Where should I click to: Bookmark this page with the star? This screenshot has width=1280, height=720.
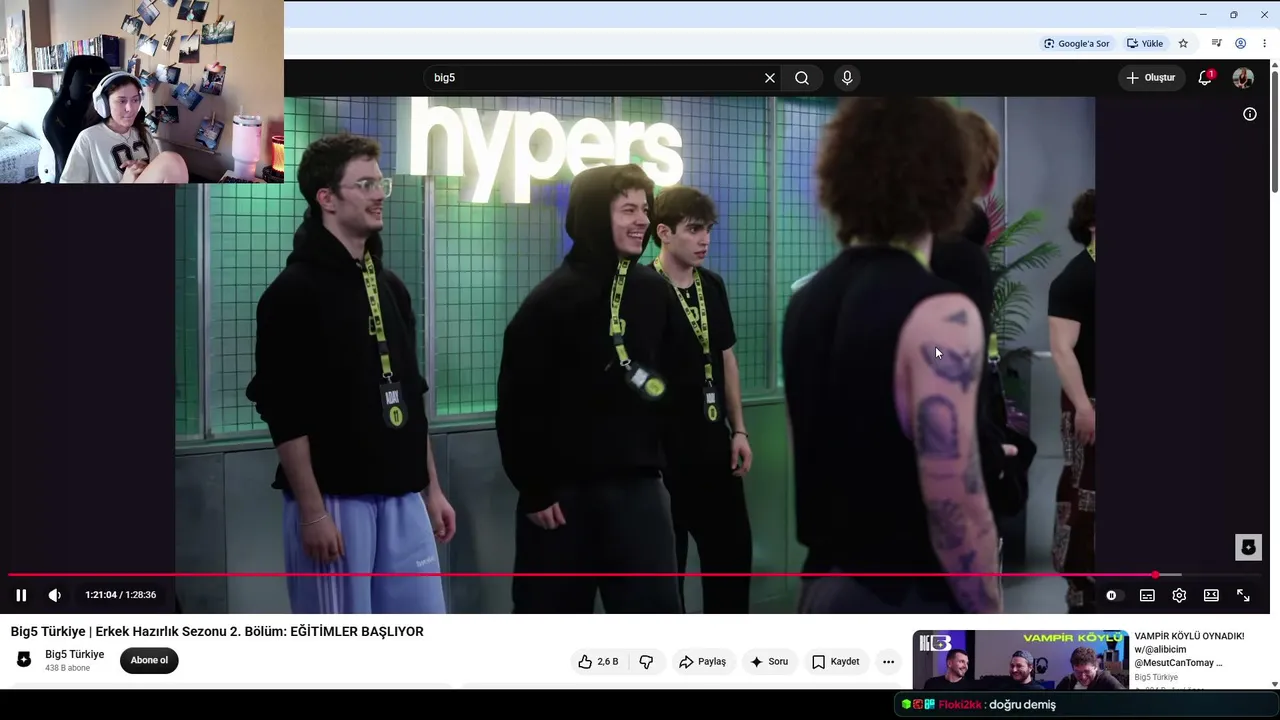click(x=1183, y=44)
